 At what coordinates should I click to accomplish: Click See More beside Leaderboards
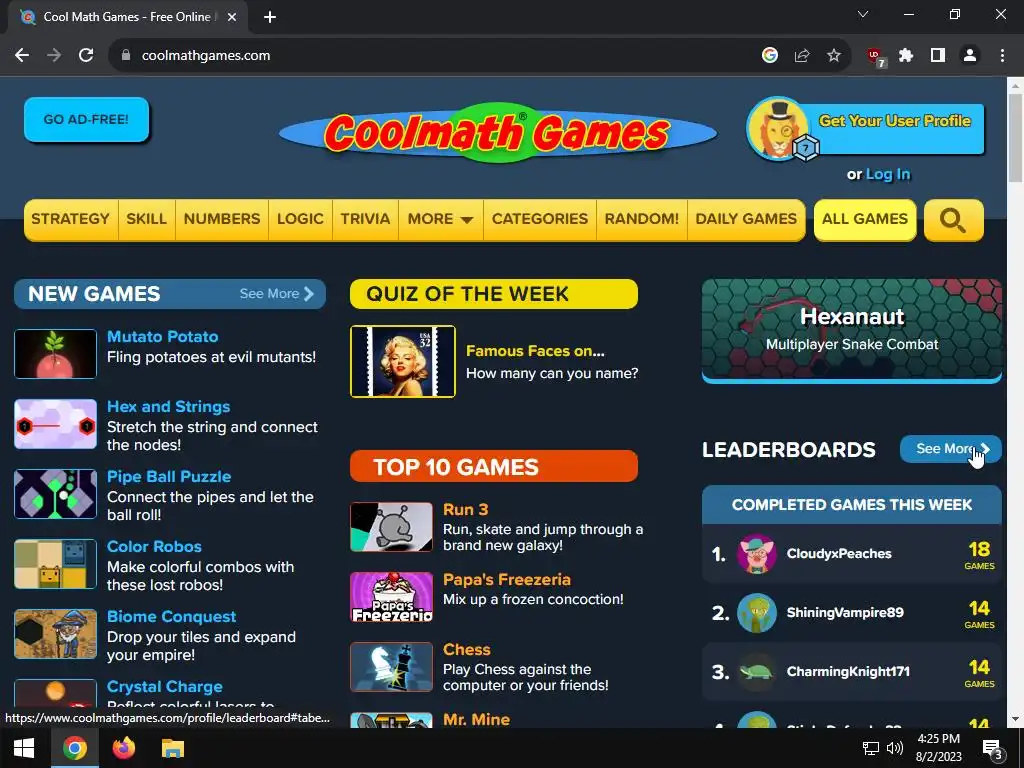pos(950,449)
